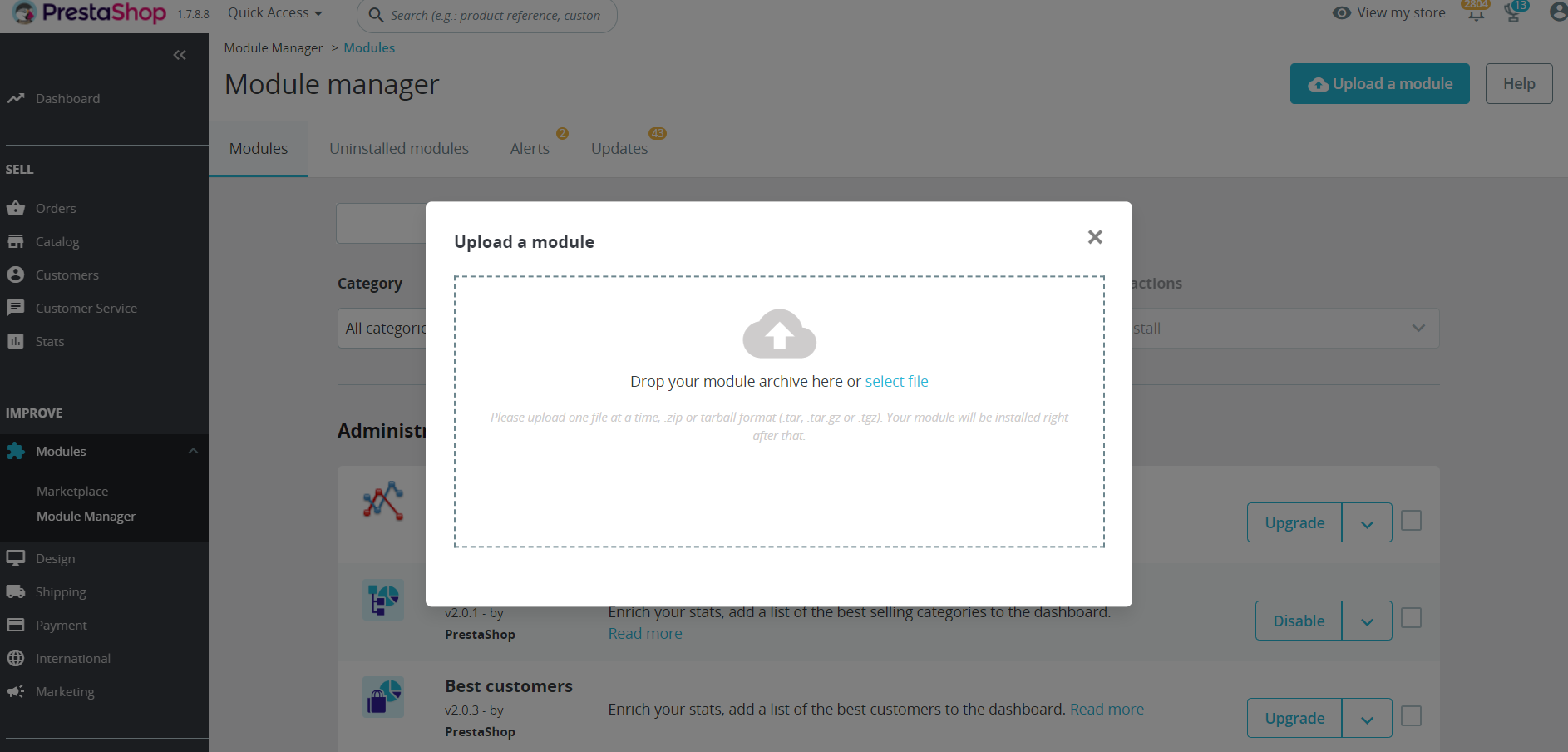
Task: Open the Design section
Action: point(55,558)
